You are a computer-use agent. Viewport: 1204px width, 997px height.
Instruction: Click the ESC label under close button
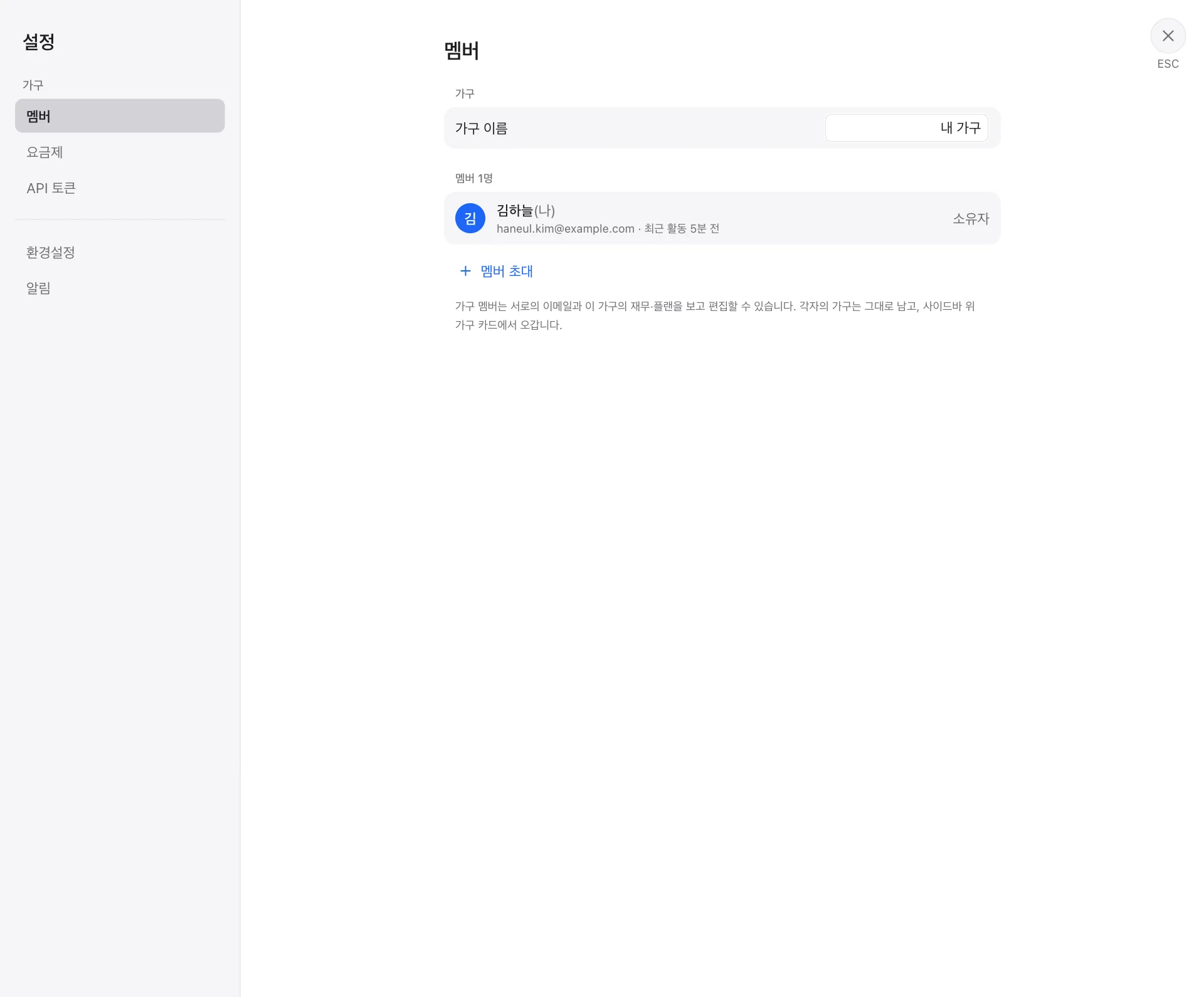point(1168,64)
